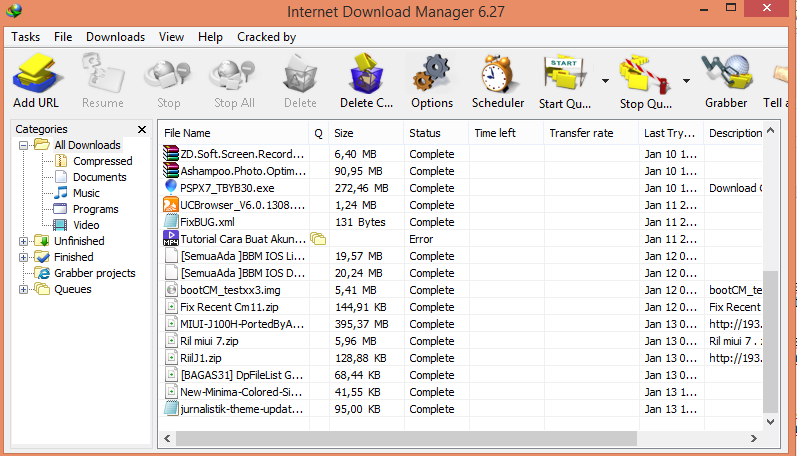Click the vertical scrollbar up arrow
This screenshot has width=797, height=456.
(771, 131)
